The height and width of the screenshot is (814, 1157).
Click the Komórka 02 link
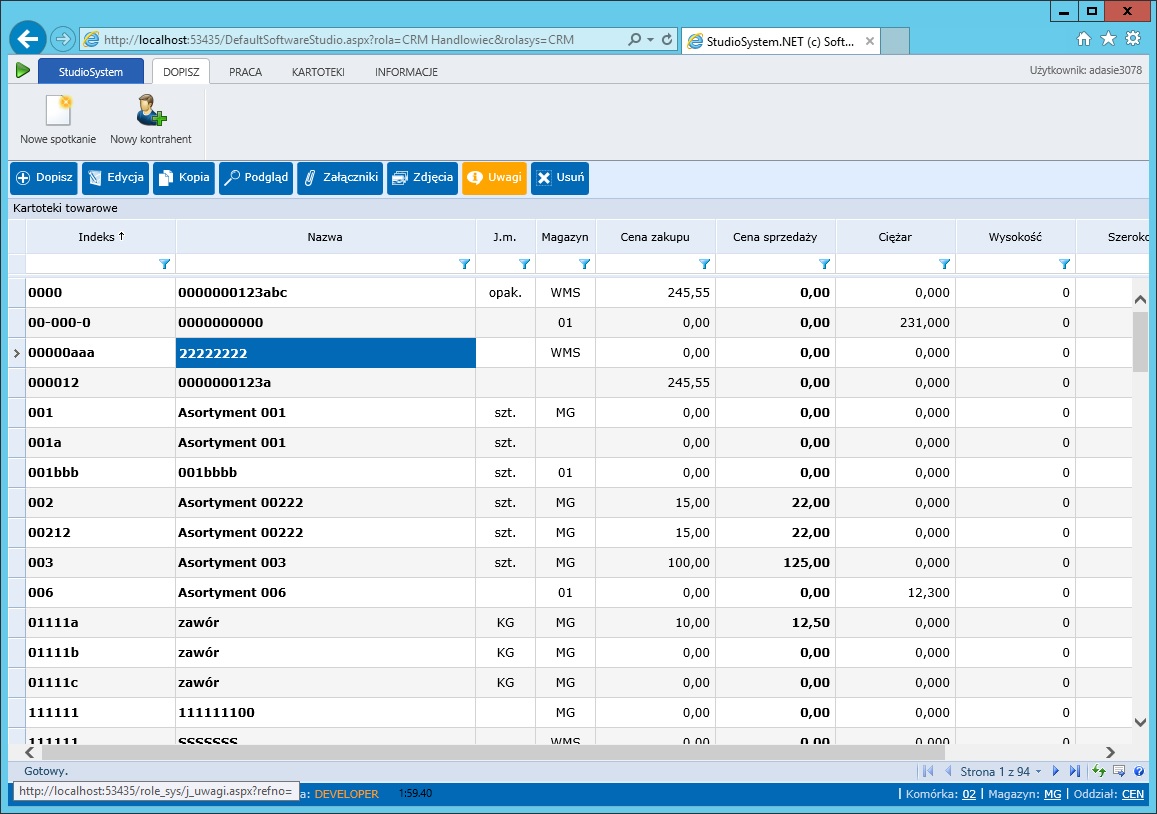(969, 794)
